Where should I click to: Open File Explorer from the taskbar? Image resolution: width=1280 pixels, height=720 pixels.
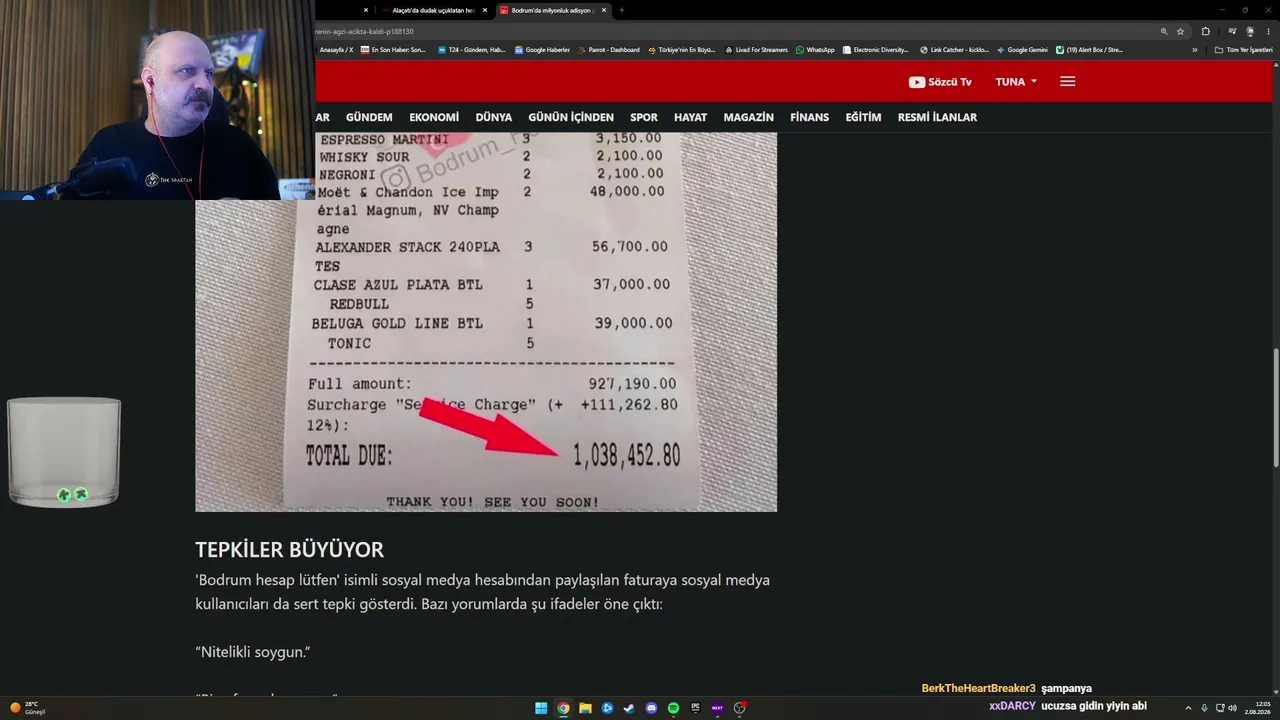point(585,708)
